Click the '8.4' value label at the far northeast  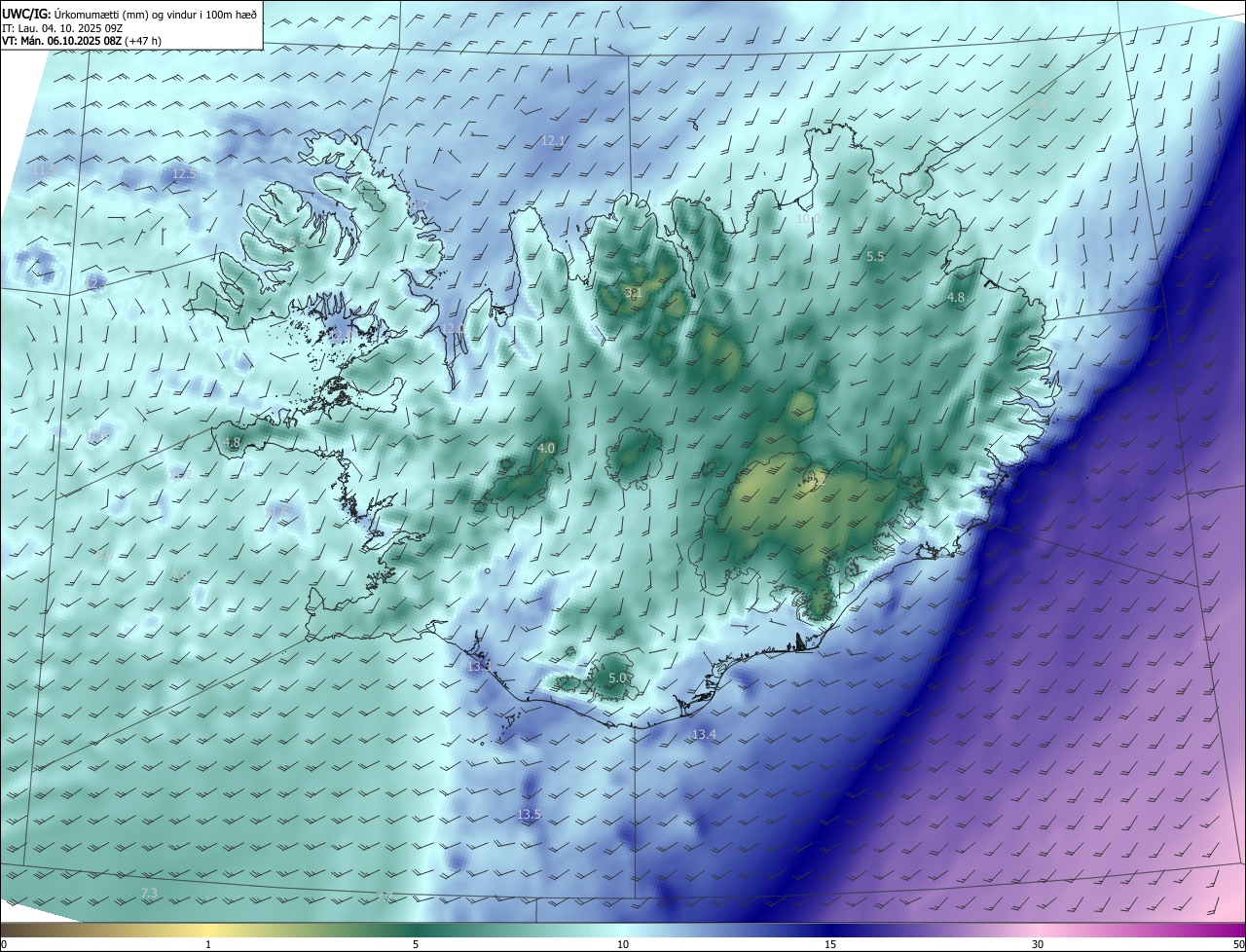tap(1039, 103)
